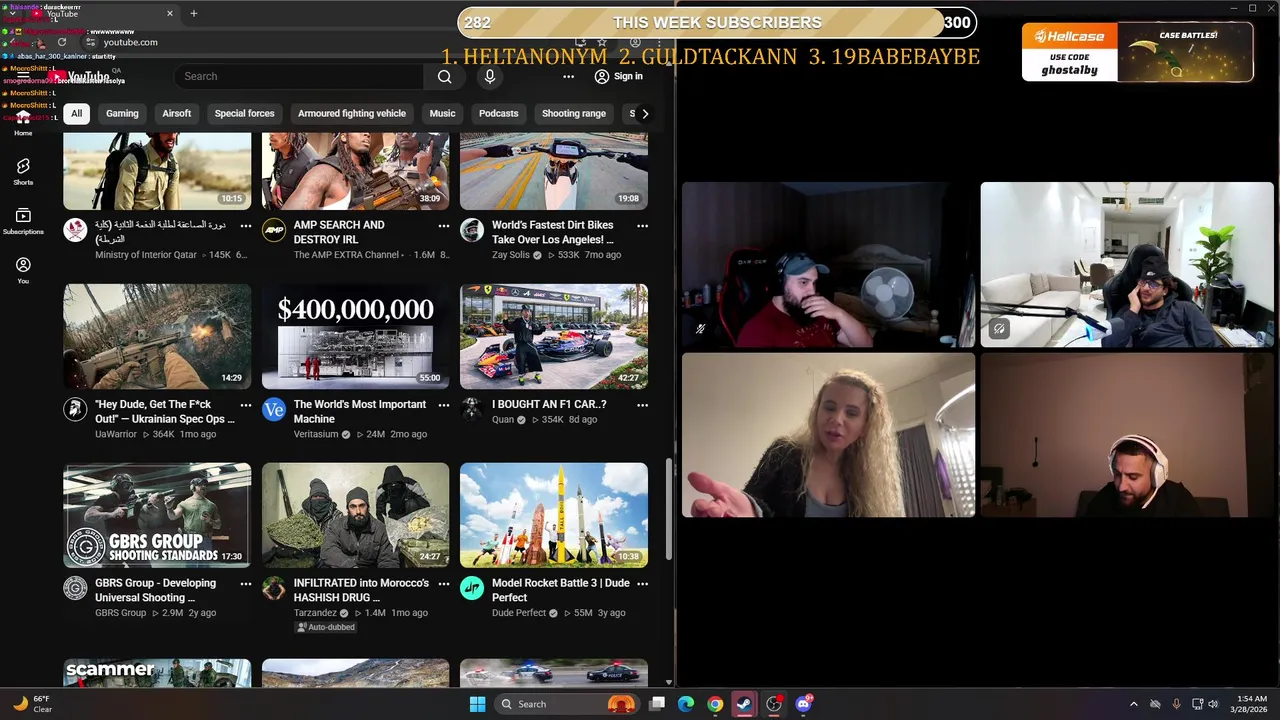Open a new browser tab with plus button
1280x720 pixels.
[x=194, y=13]
